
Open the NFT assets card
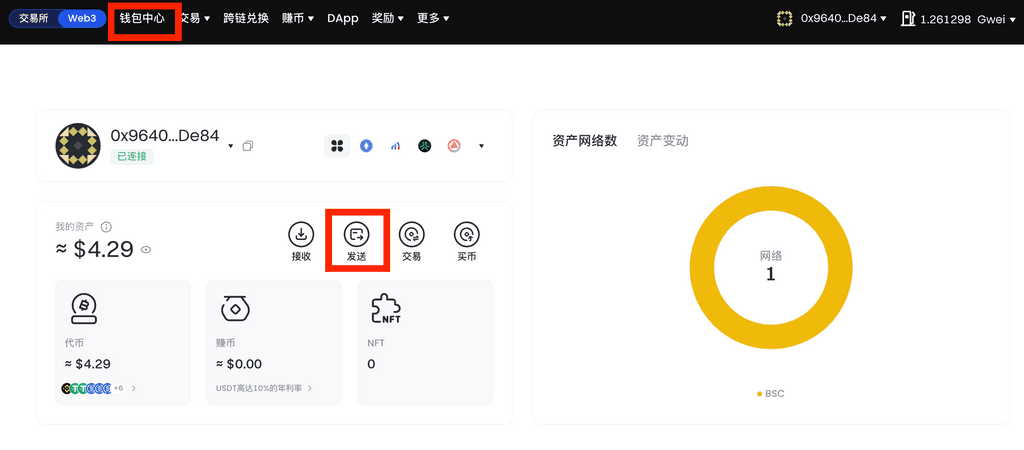click(x=424, y=342)
